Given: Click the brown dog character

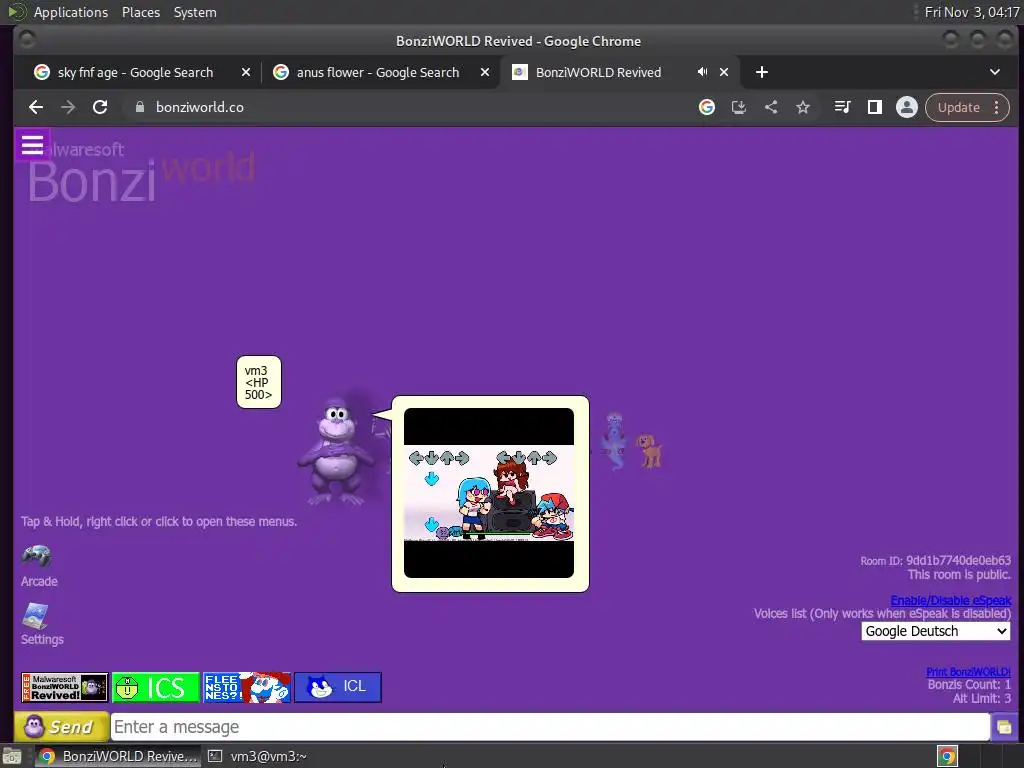Looking at the screenshot, I should [650, 451].
